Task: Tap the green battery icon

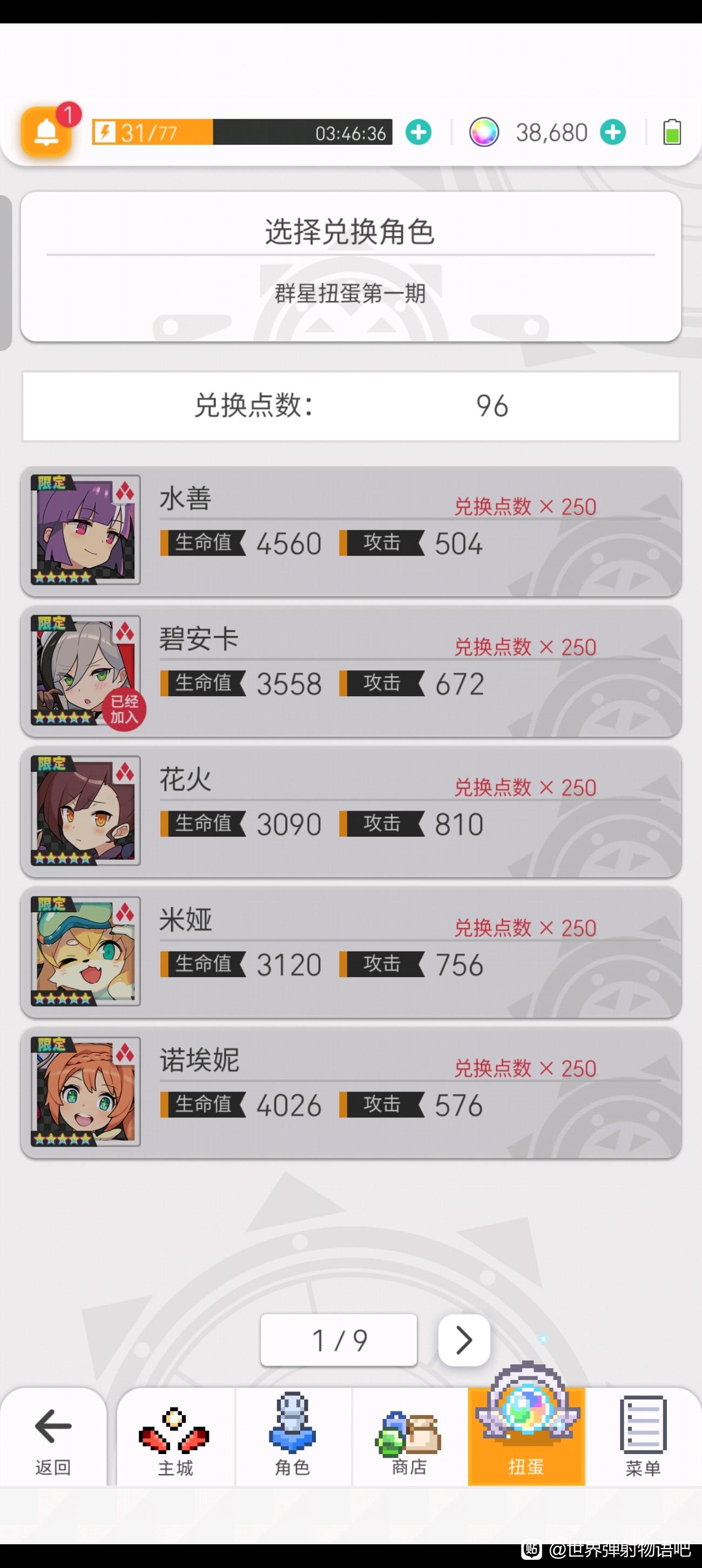Action: pyautogui.click(x=672, y=132)
